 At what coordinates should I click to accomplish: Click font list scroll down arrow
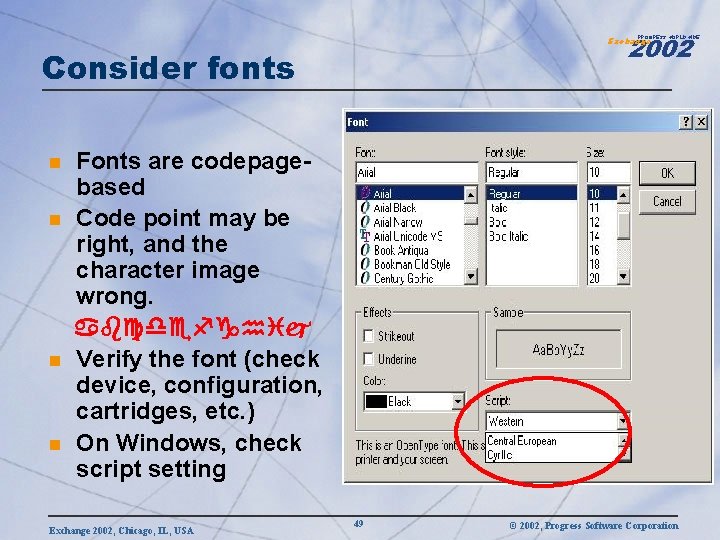(x=471, y=276)
